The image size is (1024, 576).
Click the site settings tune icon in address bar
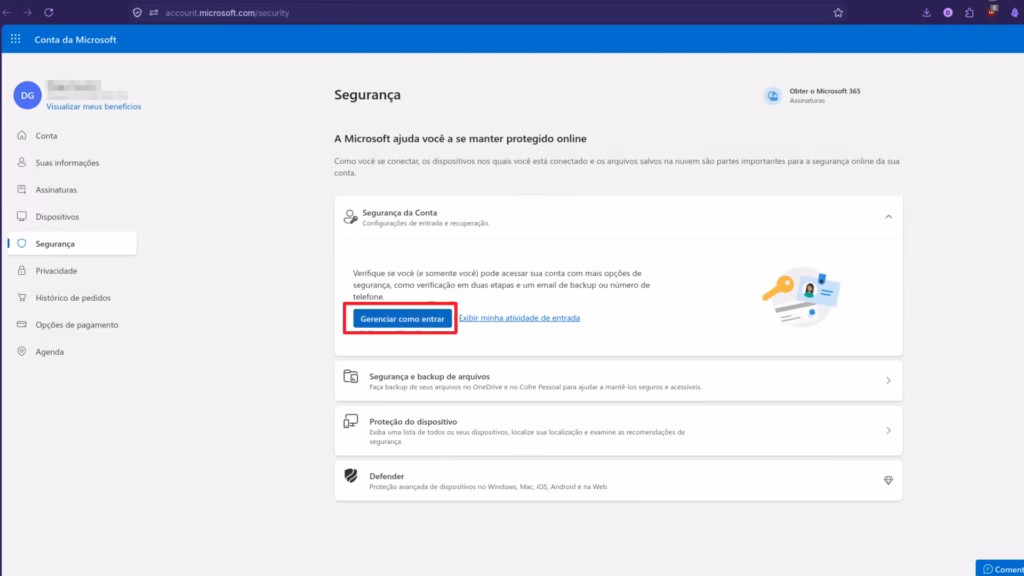pos(153,12)
